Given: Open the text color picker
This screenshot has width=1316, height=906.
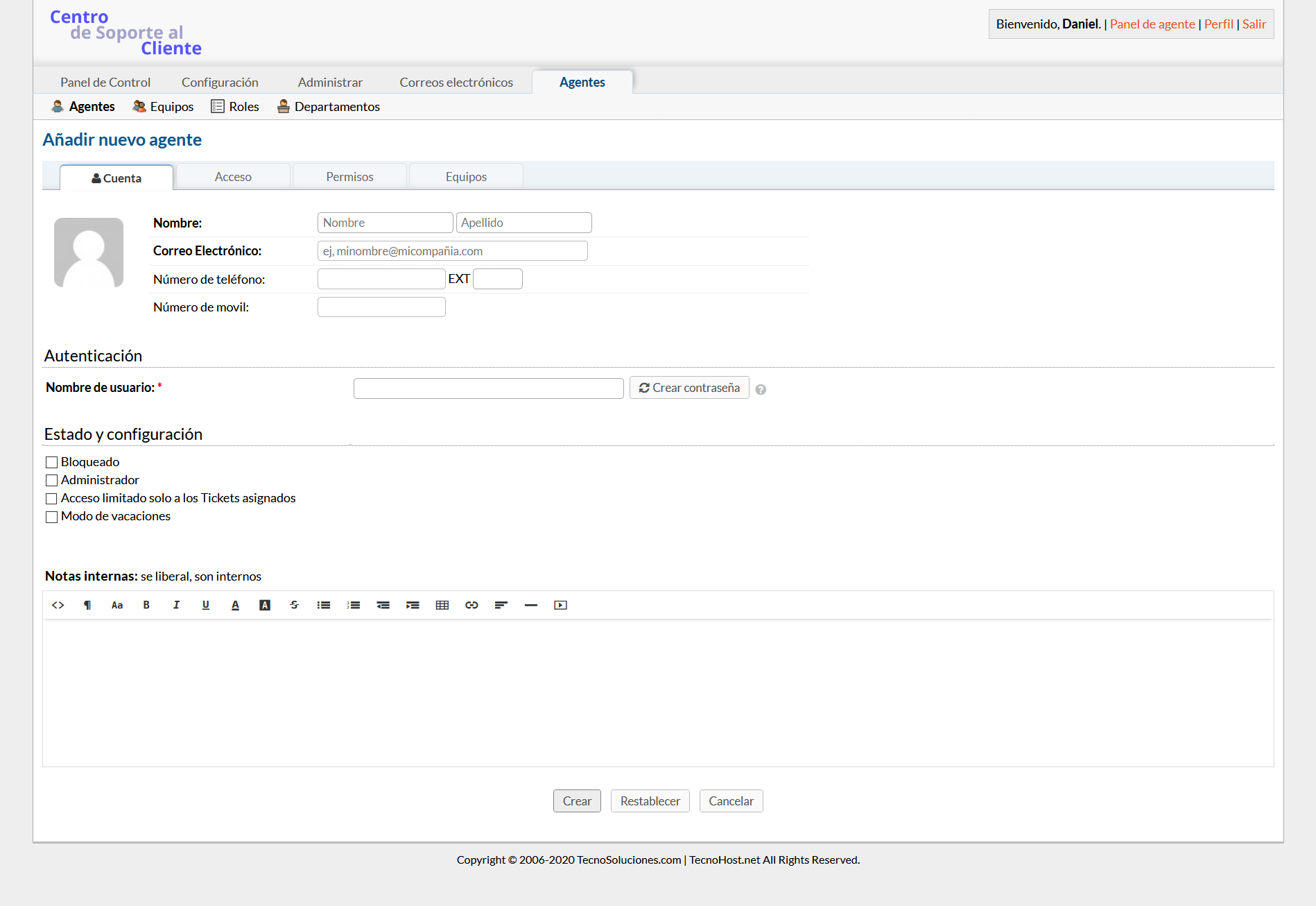Looking at the screenshot, I should coord(235,605).
